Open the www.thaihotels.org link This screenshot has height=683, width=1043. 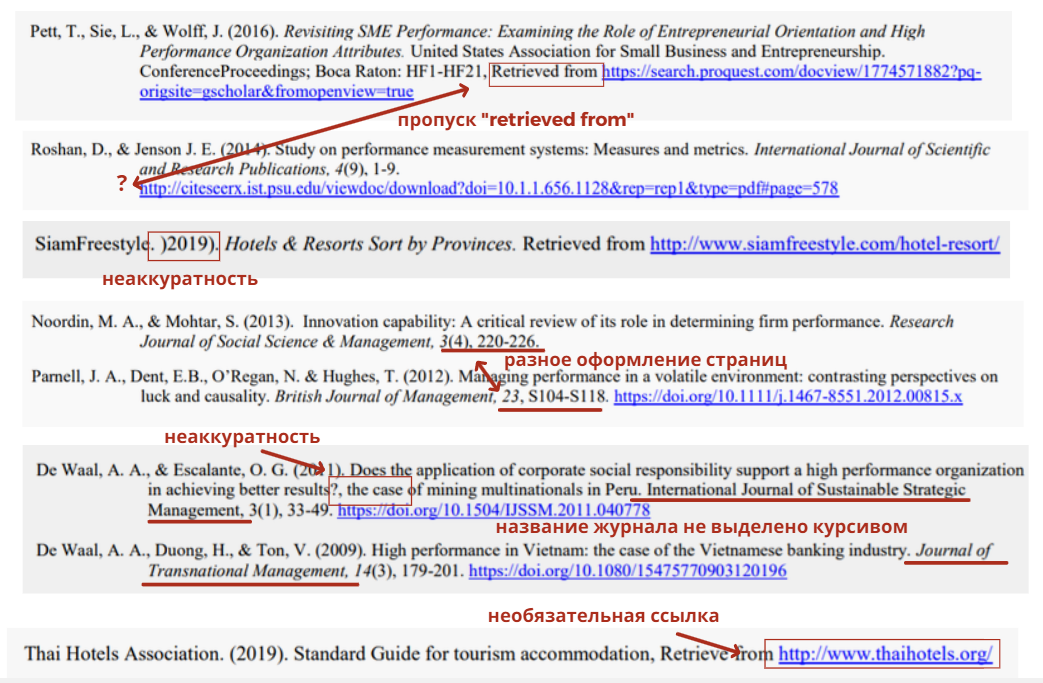(885, 654)
